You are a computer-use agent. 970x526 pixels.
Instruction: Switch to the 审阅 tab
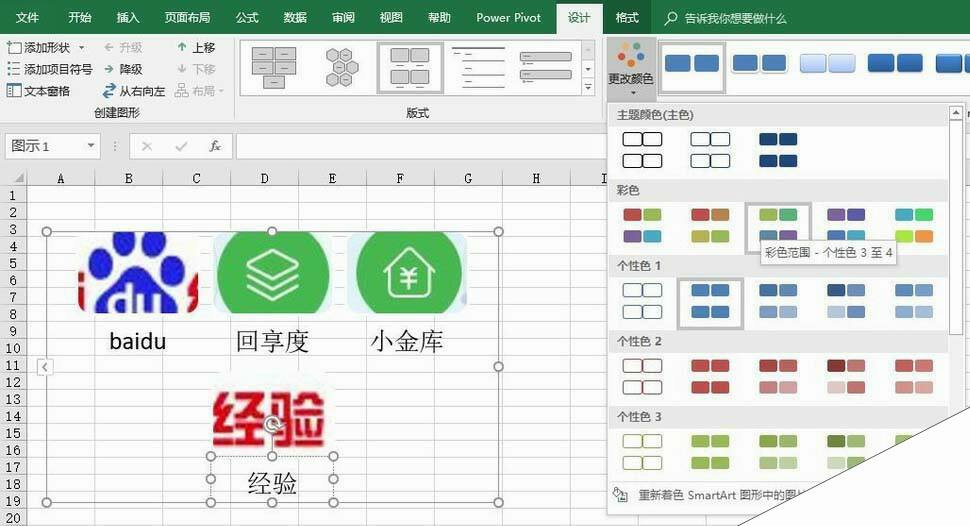click(x=343, y=17)
